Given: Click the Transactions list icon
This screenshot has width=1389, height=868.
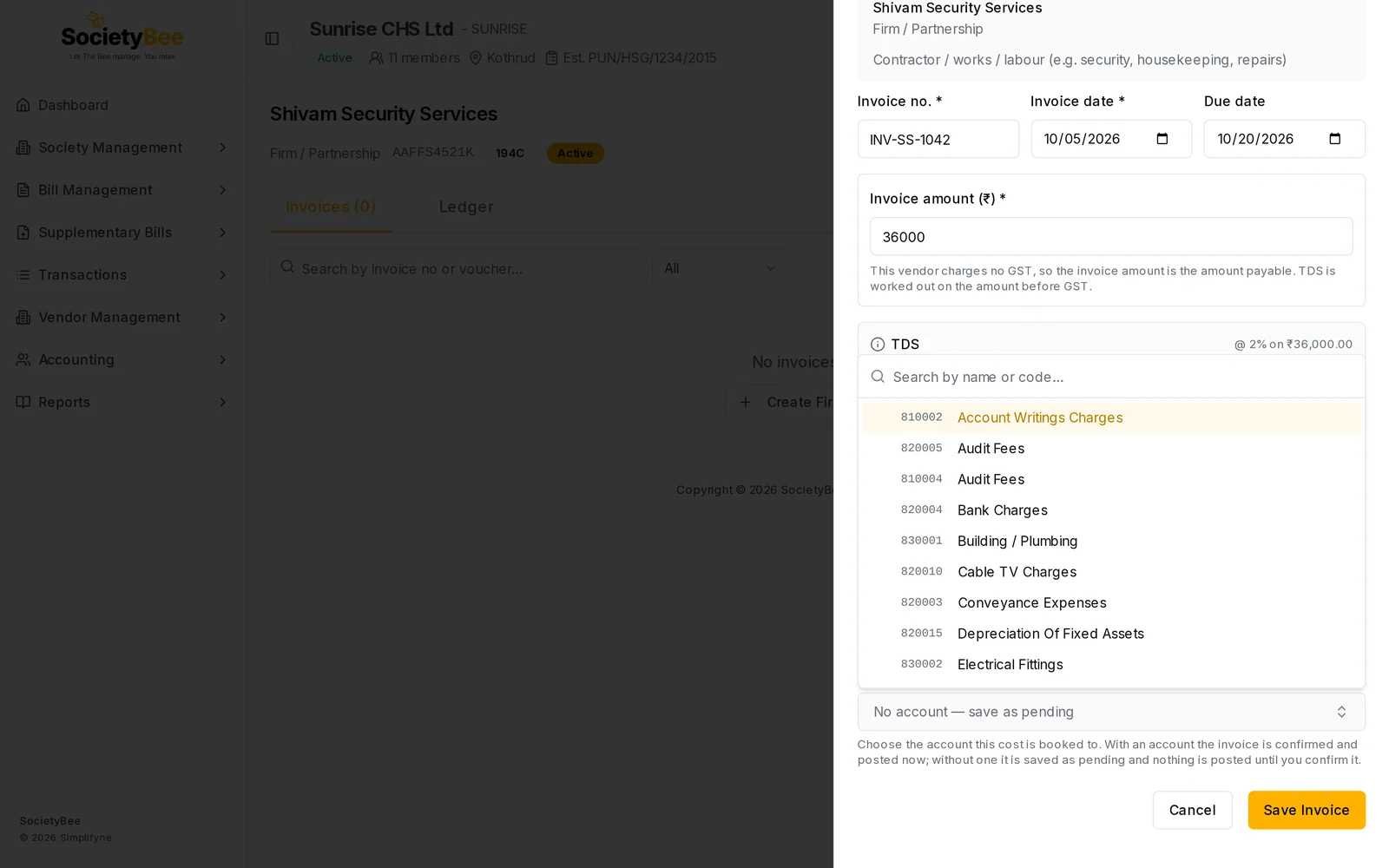Looking at the screenshot, I should click(23, 275).
